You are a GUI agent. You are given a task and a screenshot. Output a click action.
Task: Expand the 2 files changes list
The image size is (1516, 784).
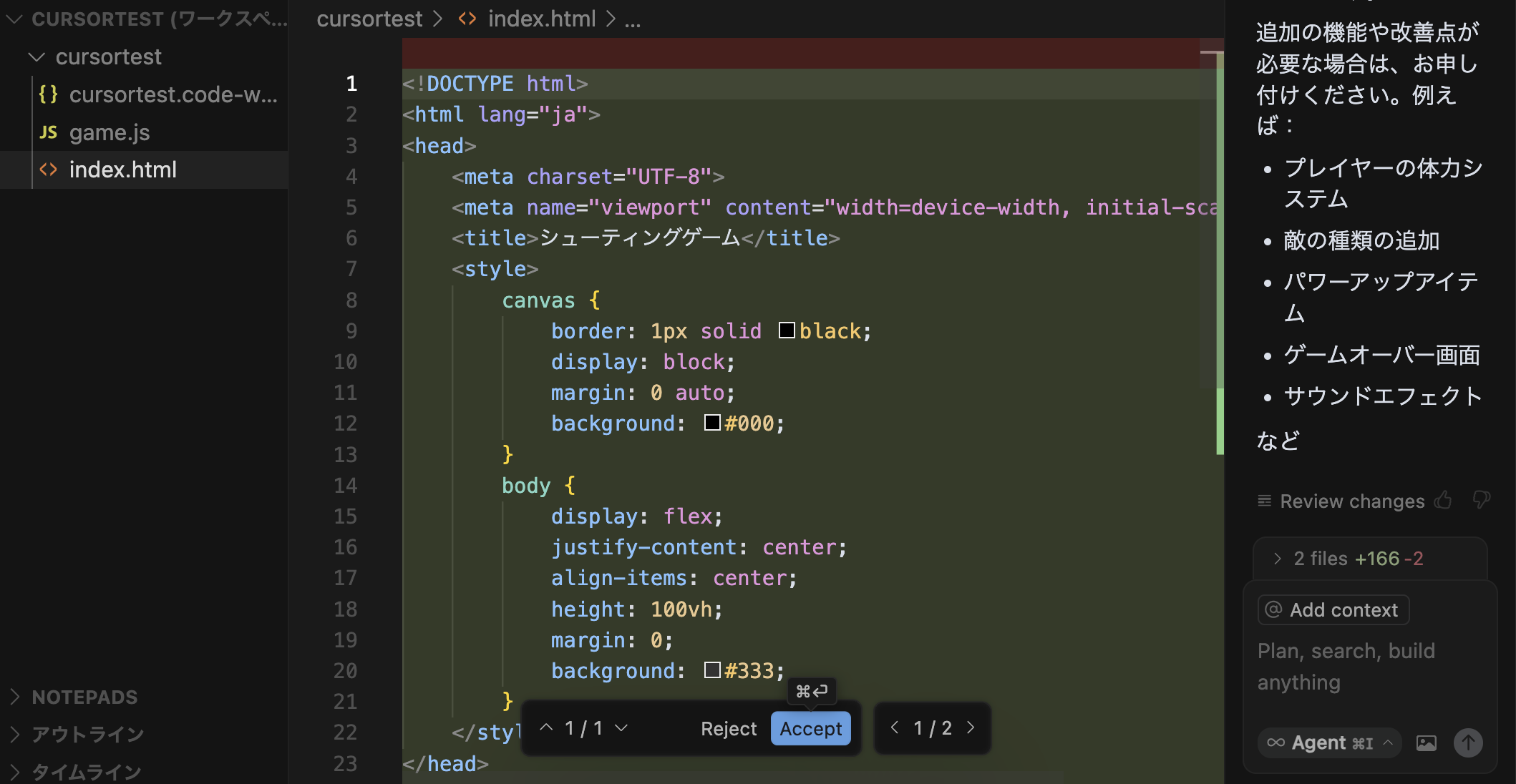[x=1278, y=559]
